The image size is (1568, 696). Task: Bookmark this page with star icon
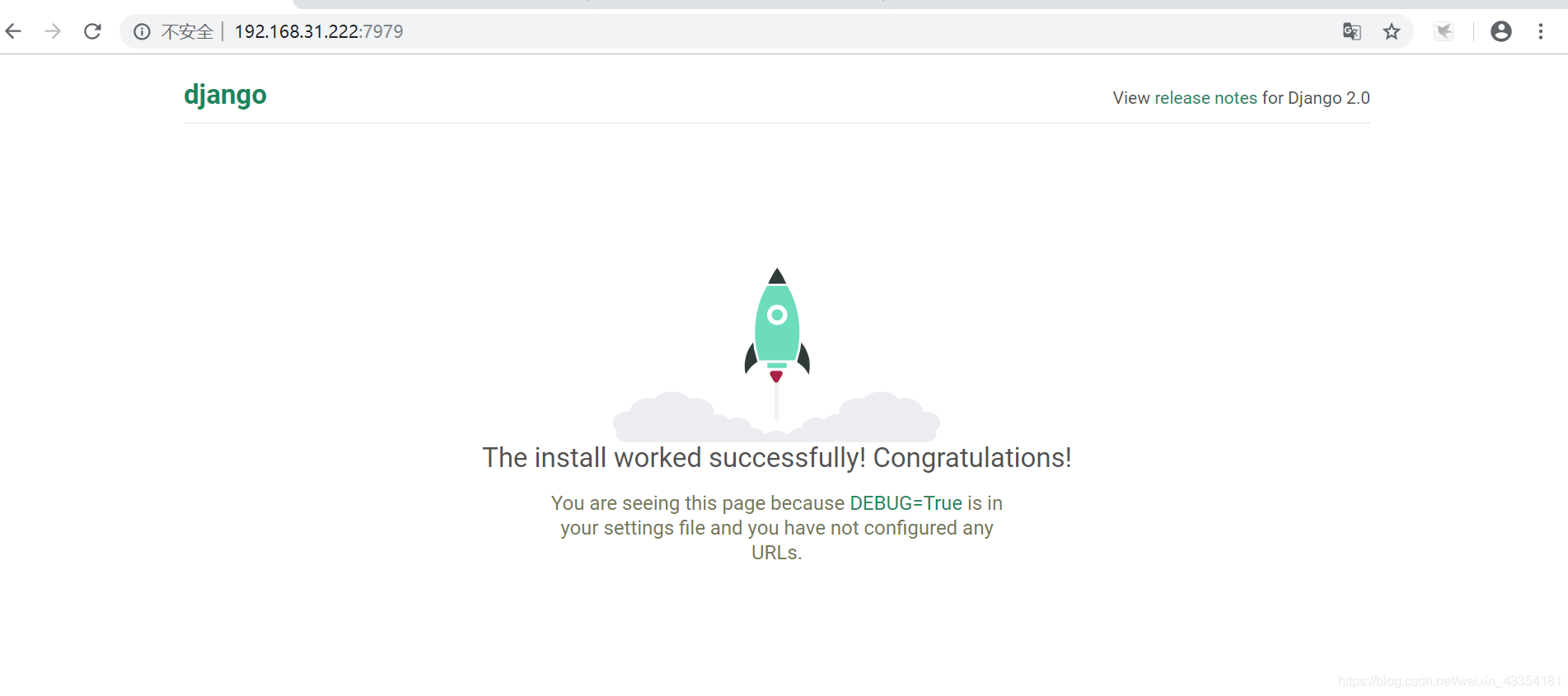pos(1392,31)
